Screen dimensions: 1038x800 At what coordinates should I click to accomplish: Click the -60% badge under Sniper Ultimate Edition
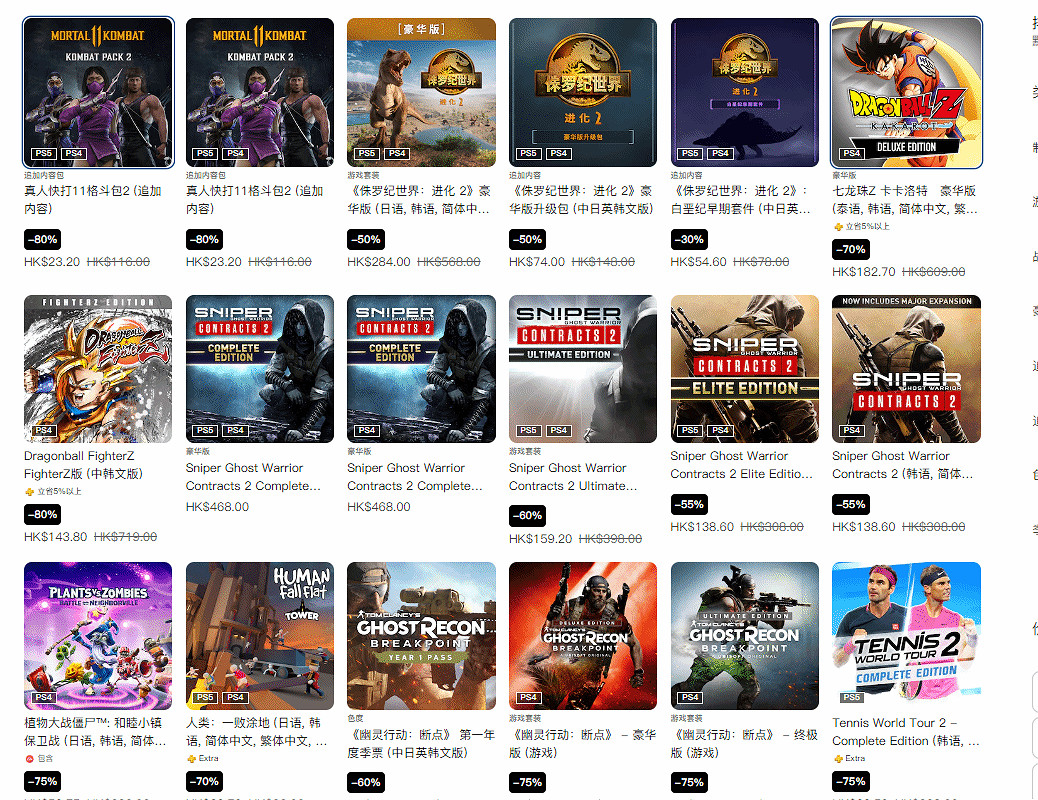click(526, 515)
